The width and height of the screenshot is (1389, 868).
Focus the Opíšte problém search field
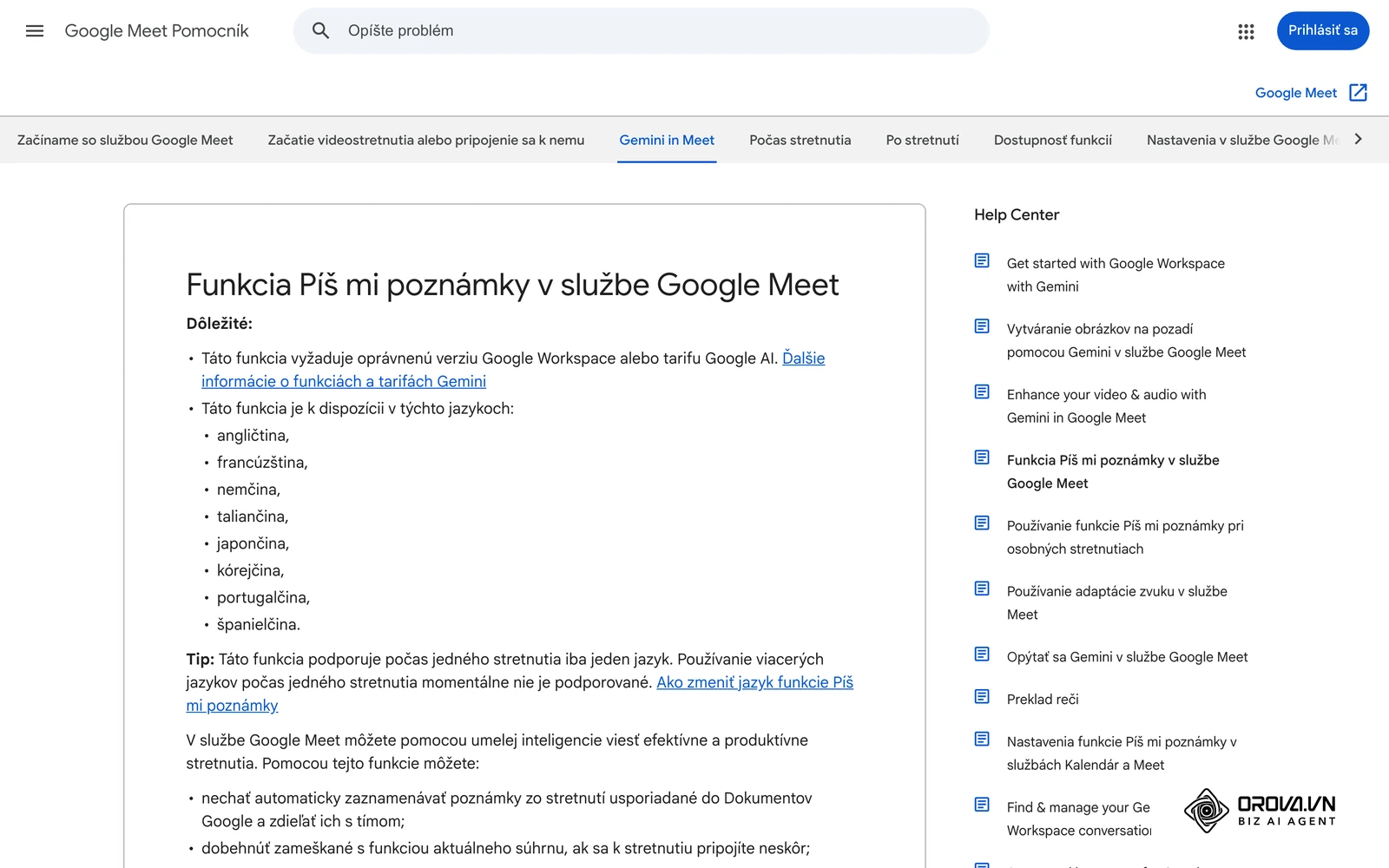coord(642,31)
